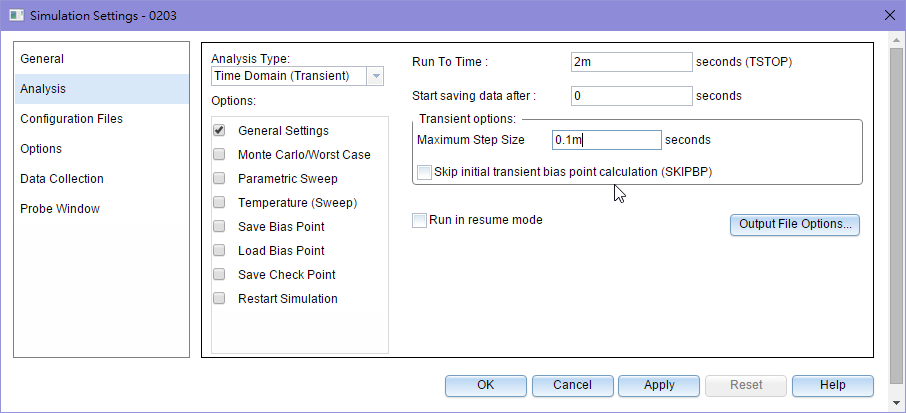Image resolution: width=906 pixels, height=413 pixels.
Task: Enable Save Bias Point checkbox
Action: click(219, 226)
